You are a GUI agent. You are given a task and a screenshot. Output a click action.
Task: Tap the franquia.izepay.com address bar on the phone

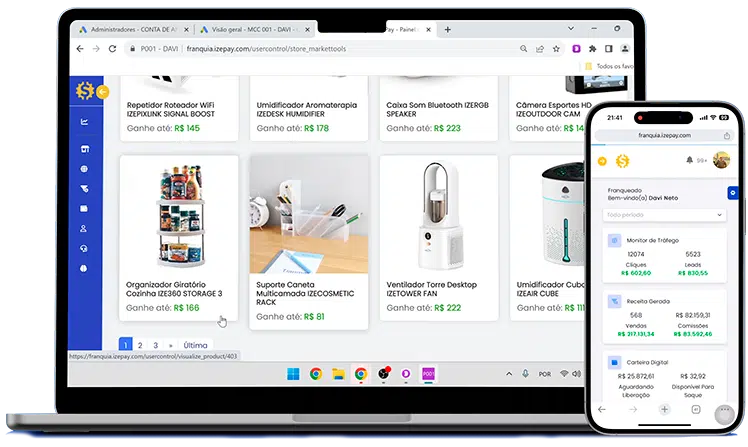tap(665, 135)
